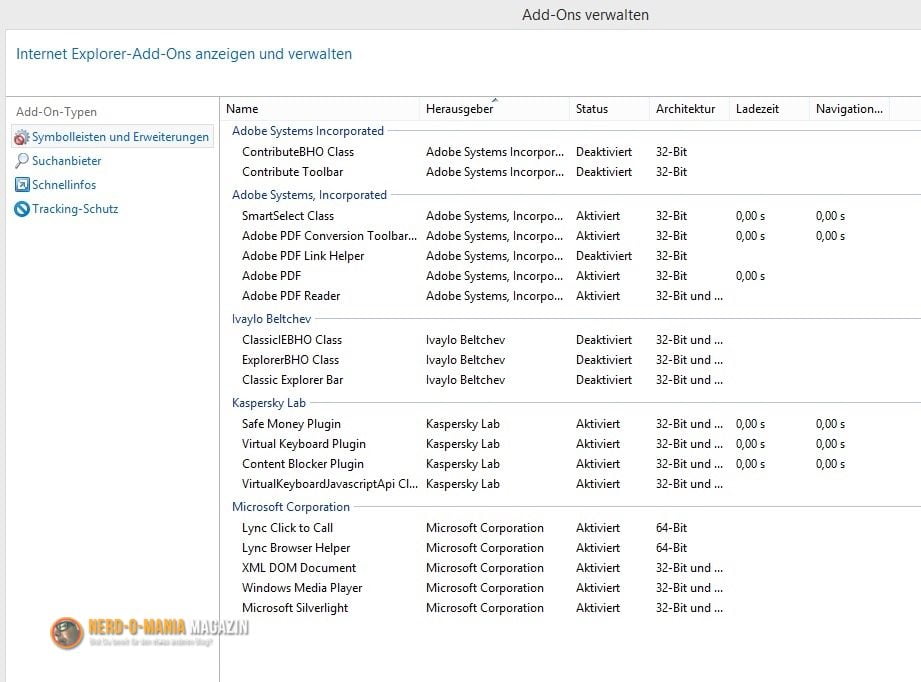The image size is (921, 682).
Task: Select the VirtualKeyboardJavascriptApi add-on
Action: click(330, 484)
